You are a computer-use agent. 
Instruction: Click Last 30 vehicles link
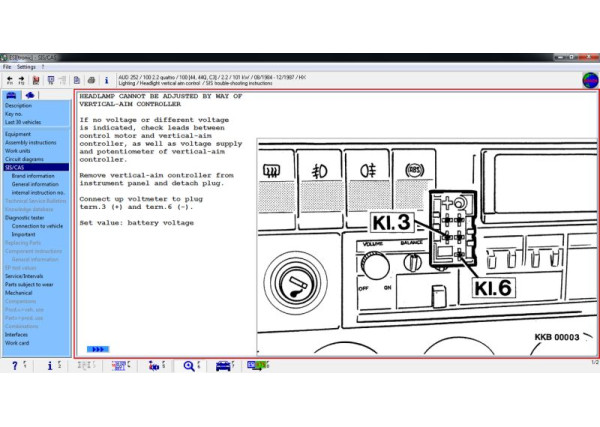point(22,121)
